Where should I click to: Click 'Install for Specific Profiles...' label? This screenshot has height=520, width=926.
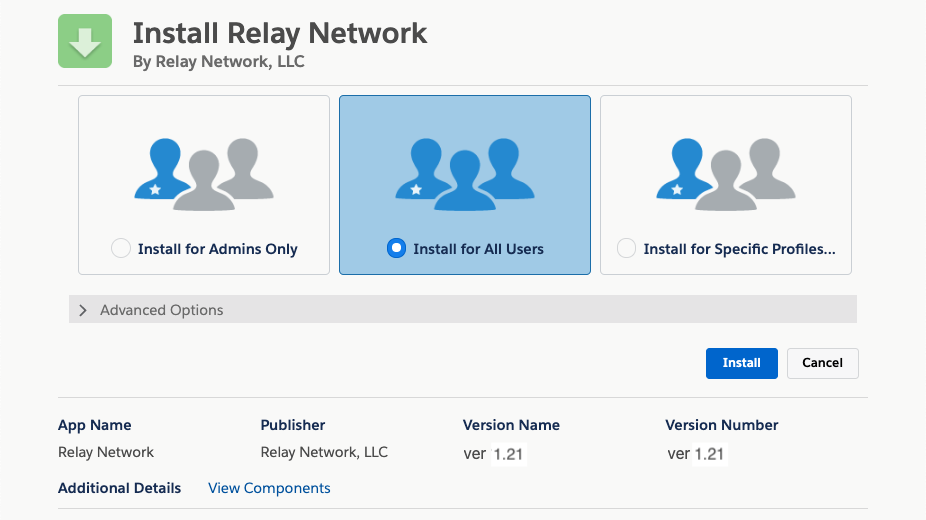click(x=739, y=249)
